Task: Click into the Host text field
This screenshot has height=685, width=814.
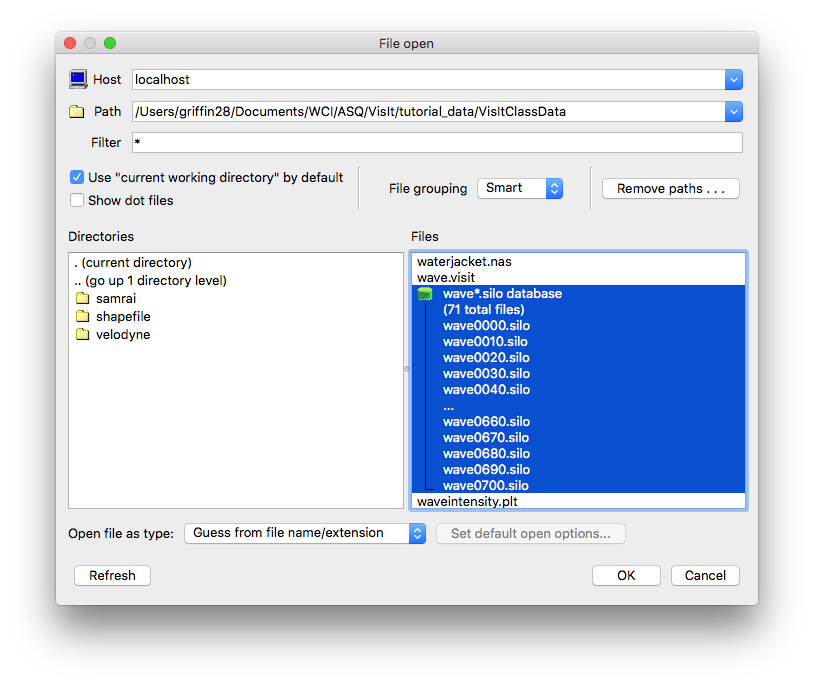Action: click(x=429, y=80)
